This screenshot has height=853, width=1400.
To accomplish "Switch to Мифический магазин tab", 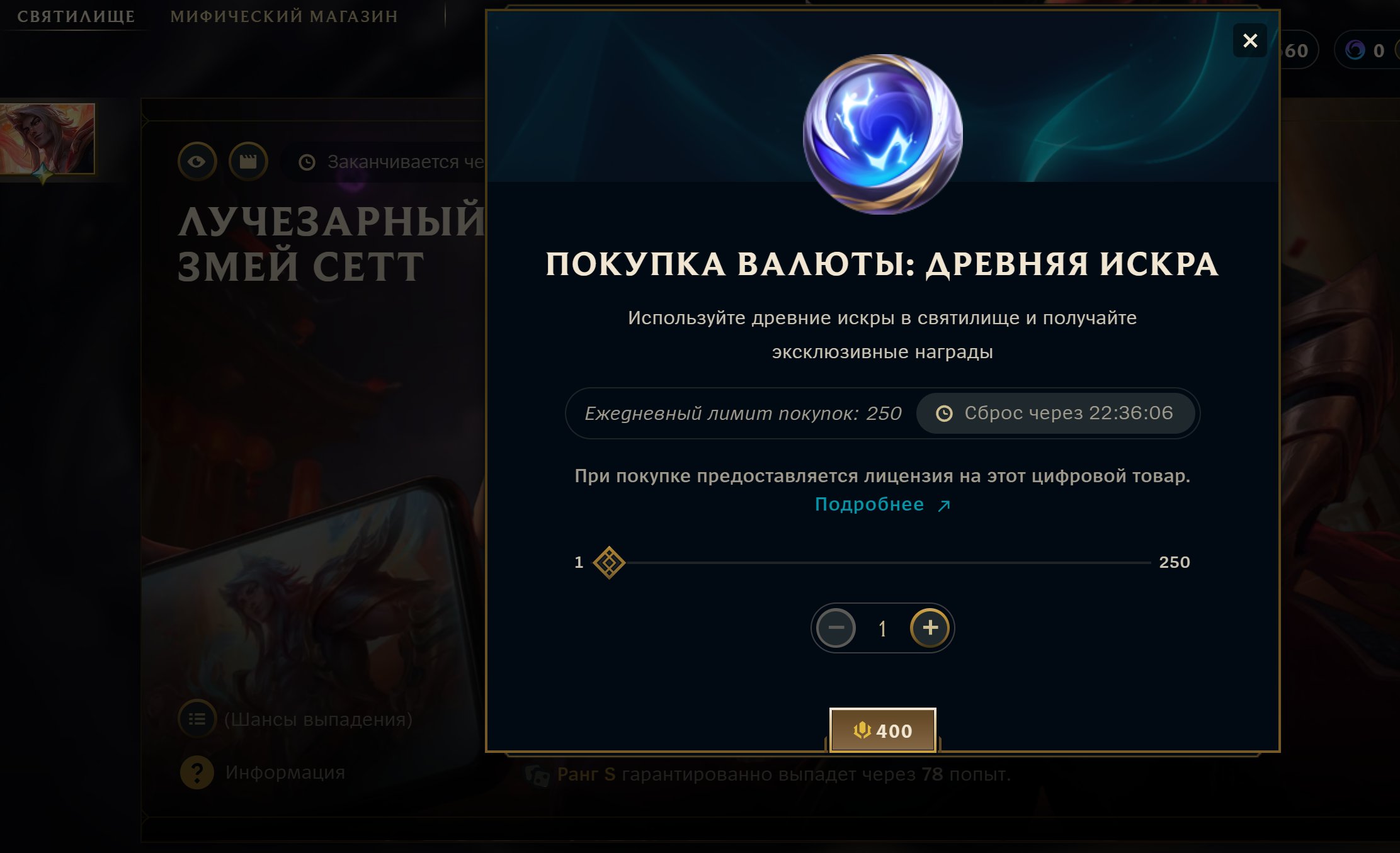I will [284, 16].
